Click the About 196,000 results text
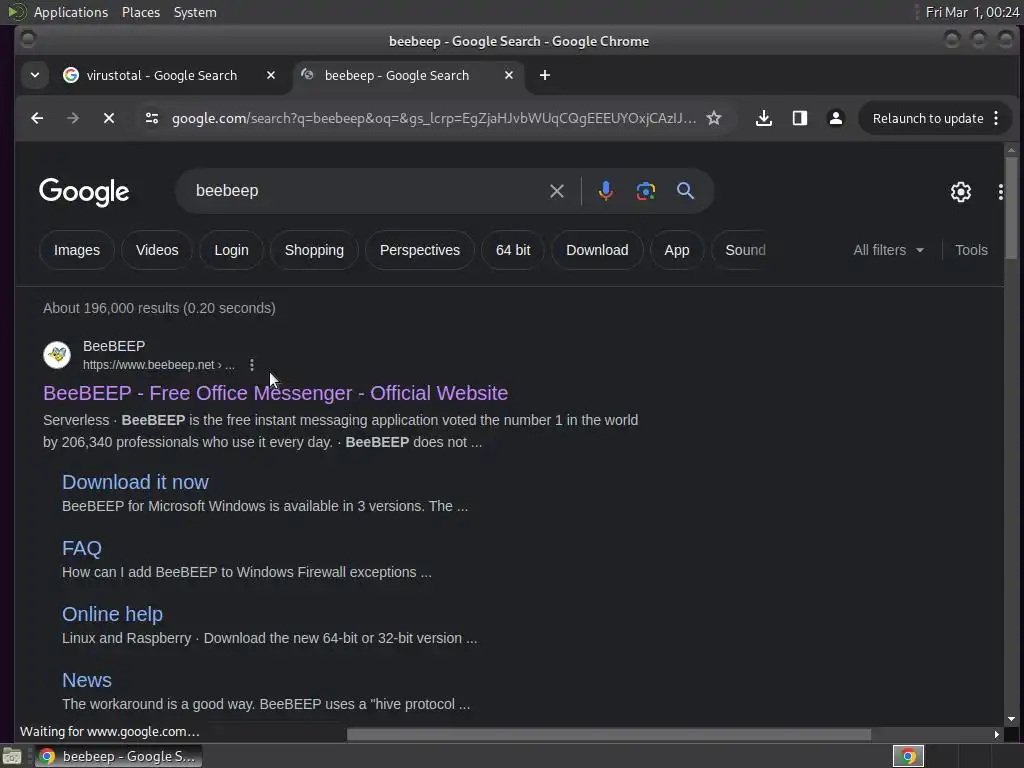 [159, 308]
